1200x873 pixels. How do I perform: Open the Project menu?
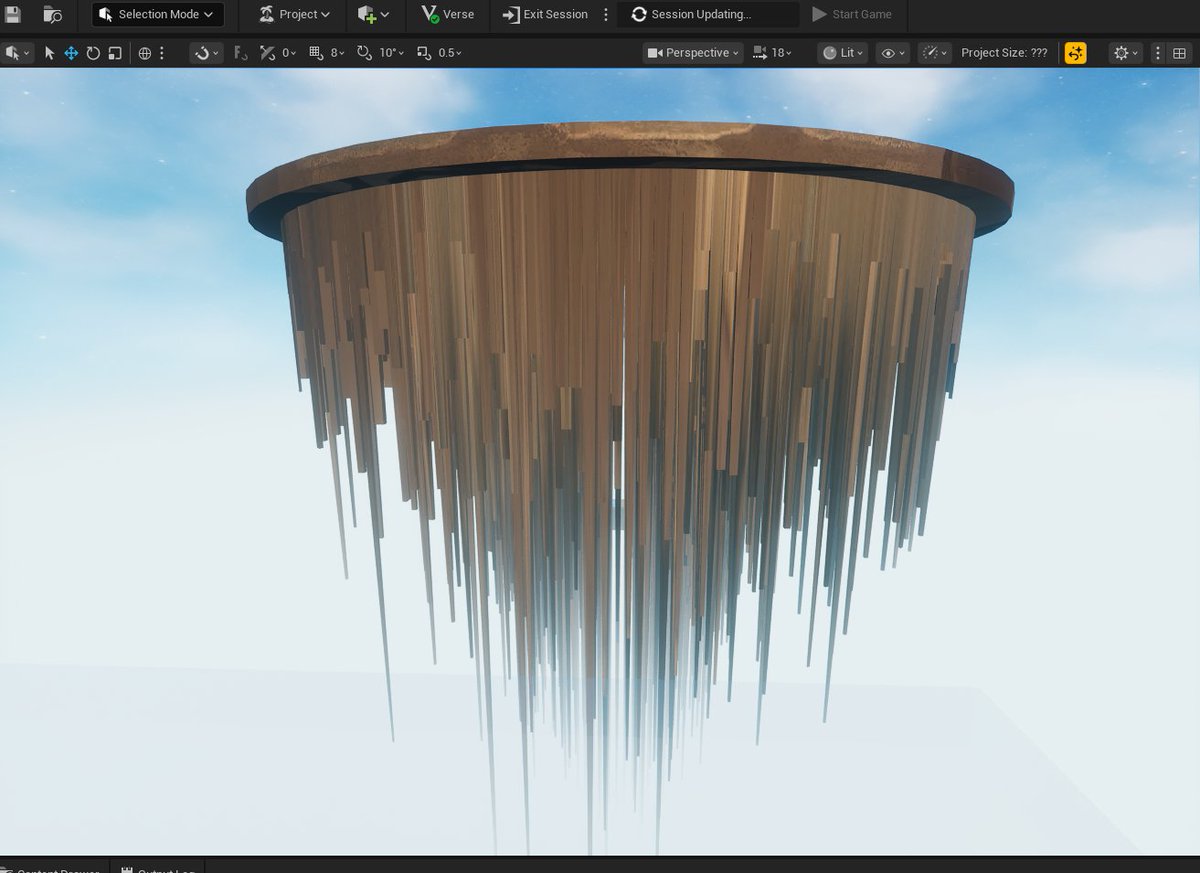coord(293,14)
